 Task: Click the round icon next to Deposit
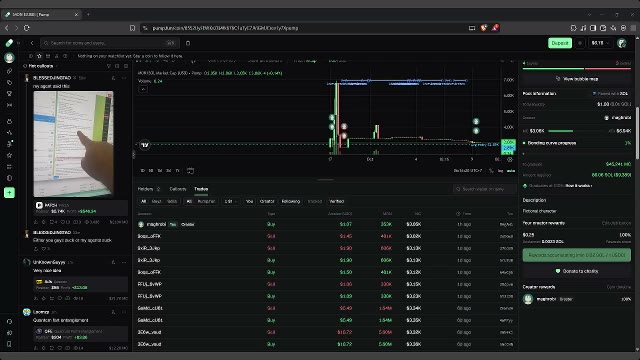580,43
